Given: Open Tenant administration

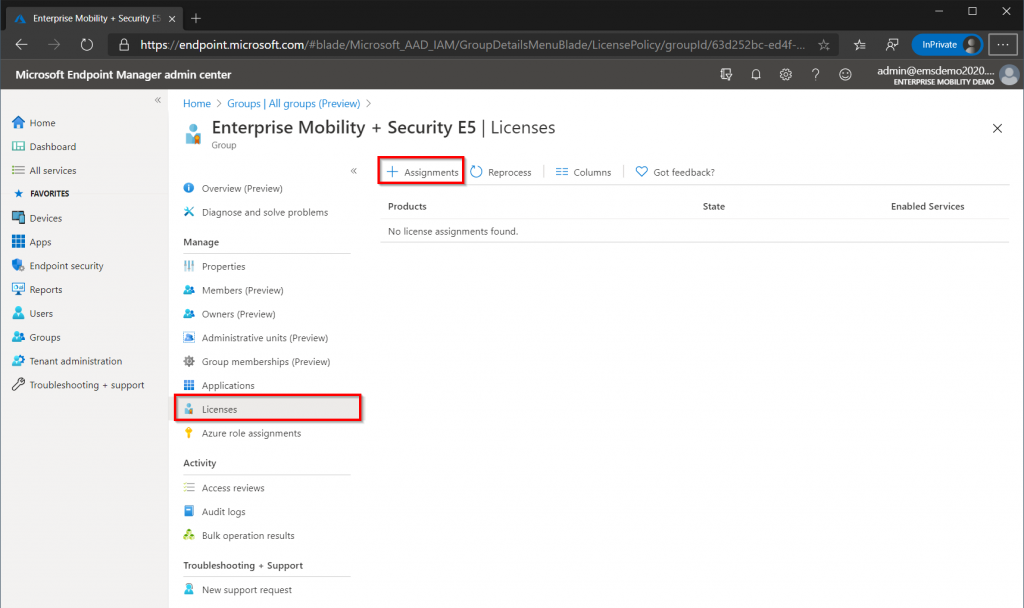Looking at the screenshot, I should [67, 361].
